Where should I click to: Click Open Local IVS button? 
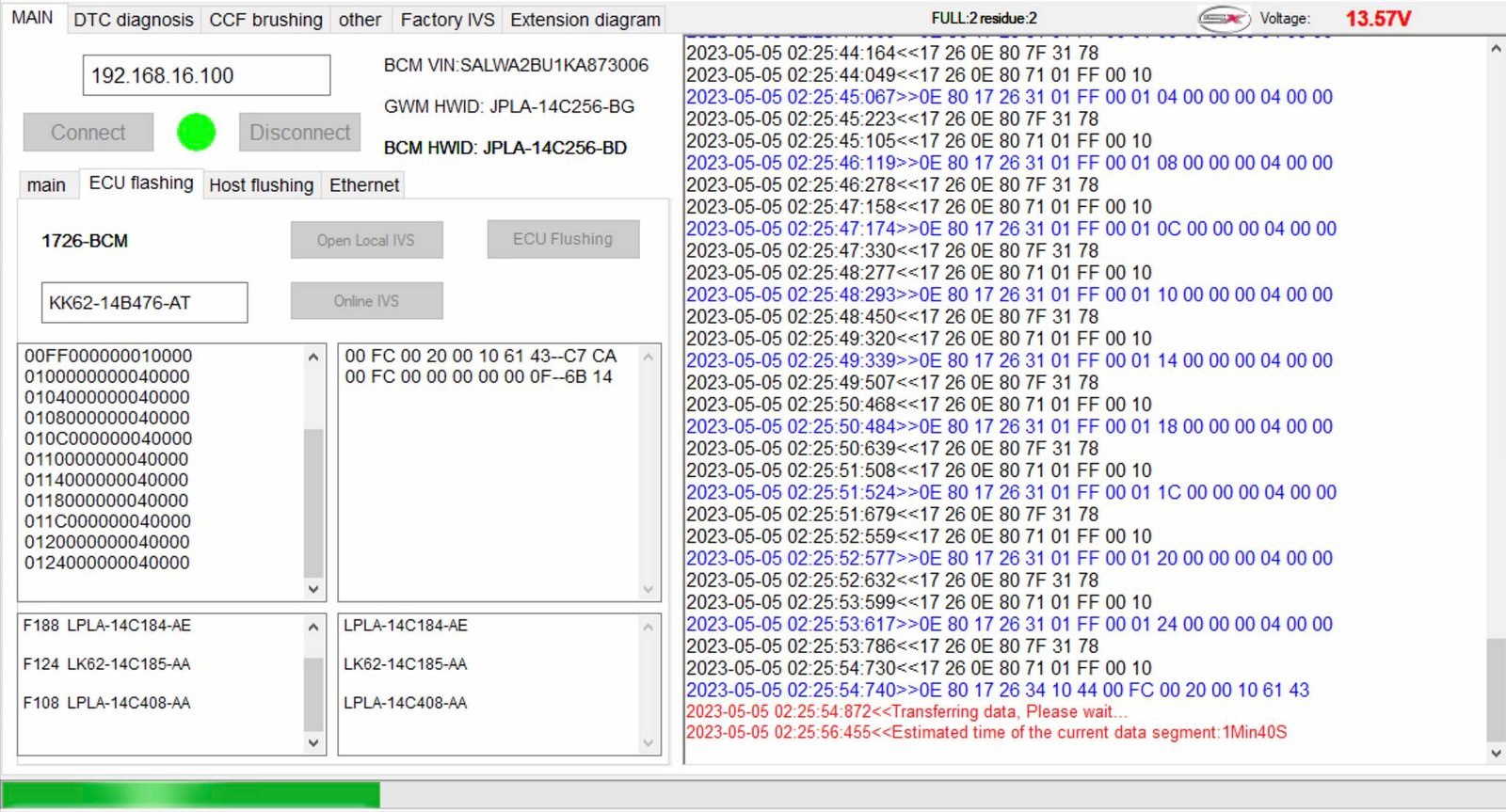click(x=366, y=240)
